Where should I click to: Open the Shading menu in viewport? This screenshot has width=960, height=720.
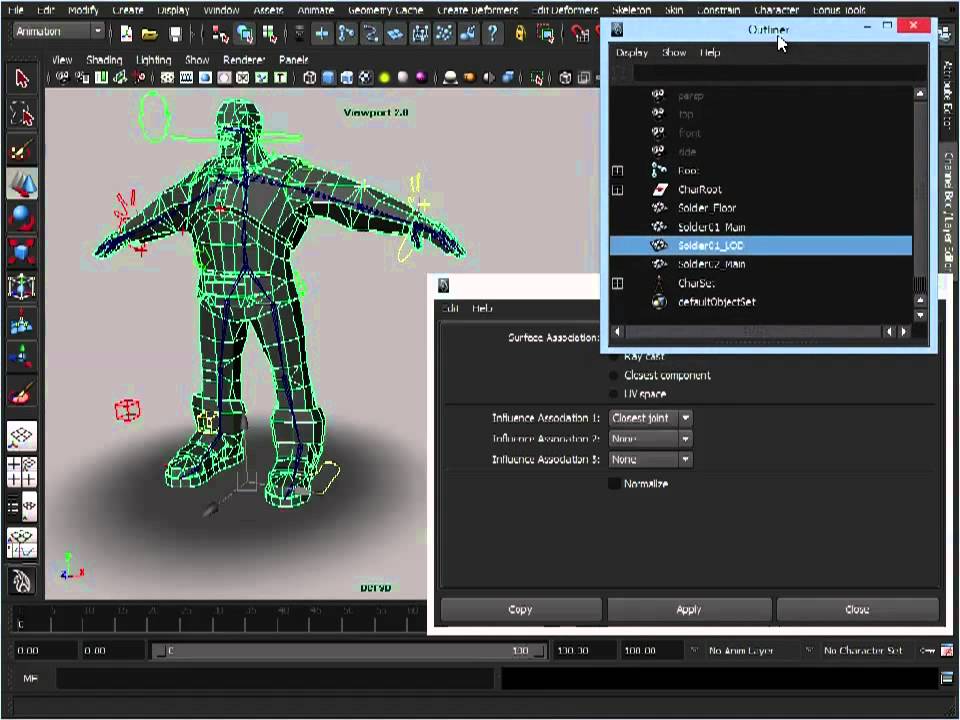pos(104,60)
